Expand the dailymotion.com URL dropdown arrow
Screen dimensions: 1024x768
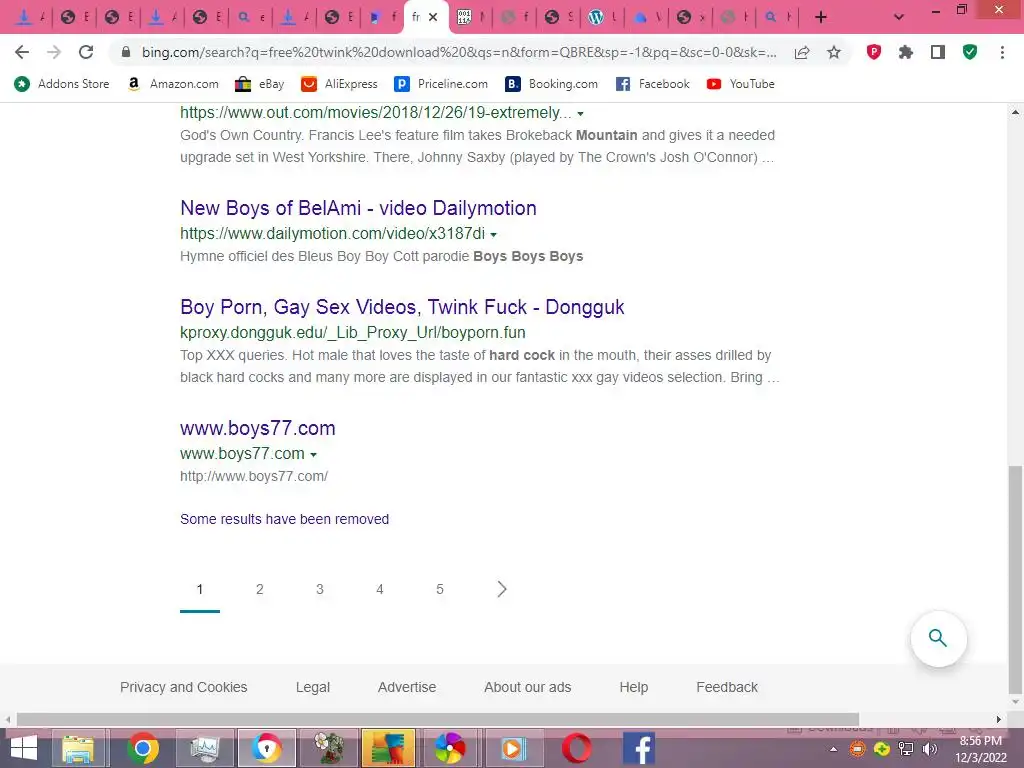pyautogui.click(x=493, y=234)
